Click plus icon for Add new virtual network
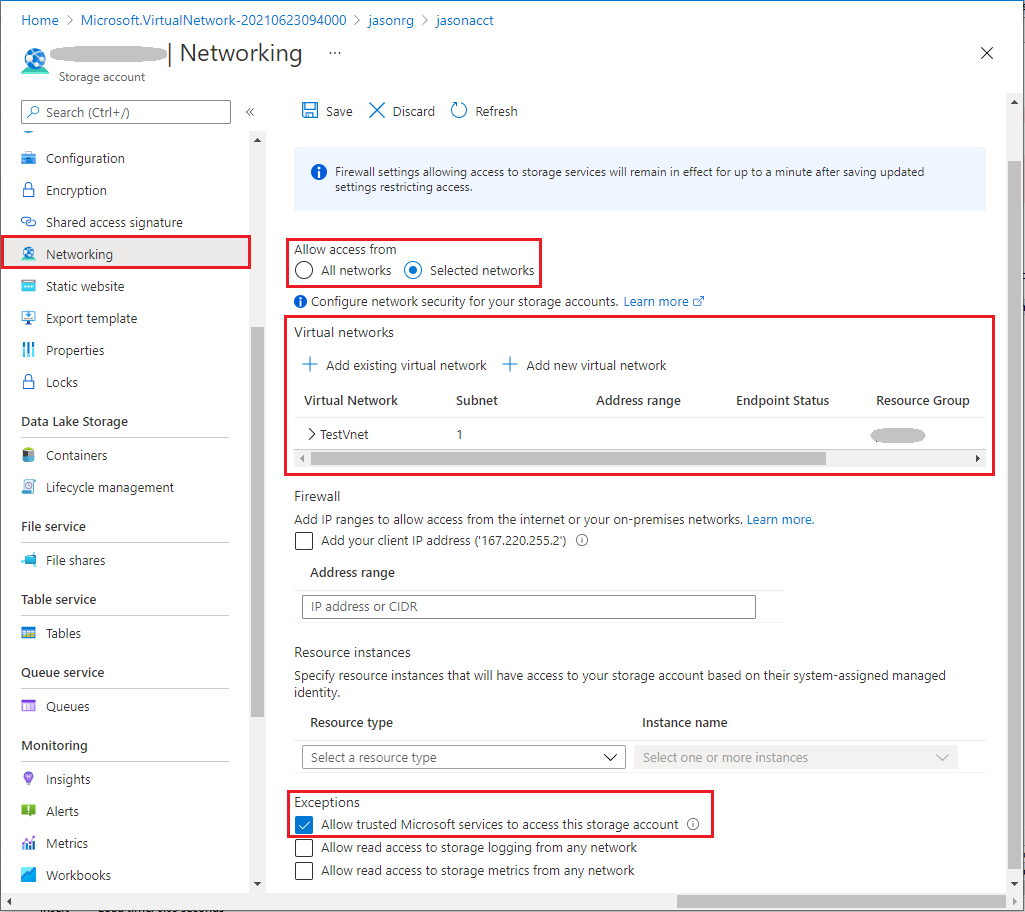 tap(510, 365)
